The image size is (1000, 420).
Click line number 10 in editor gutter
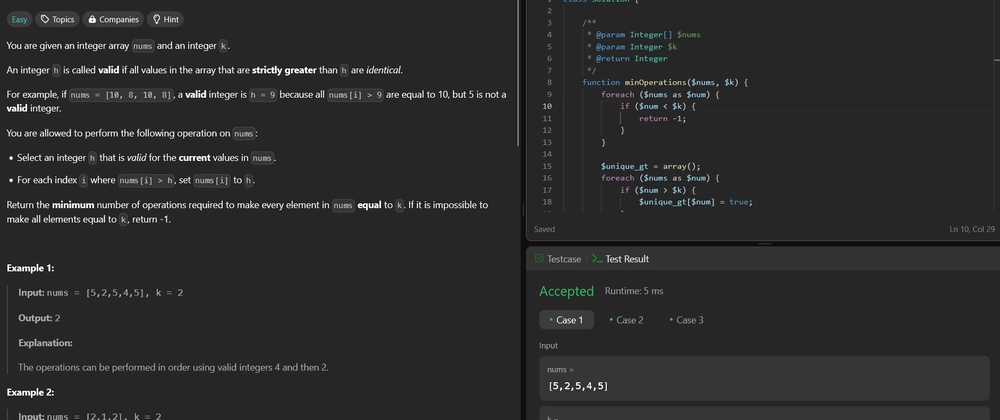pos(547,106)
